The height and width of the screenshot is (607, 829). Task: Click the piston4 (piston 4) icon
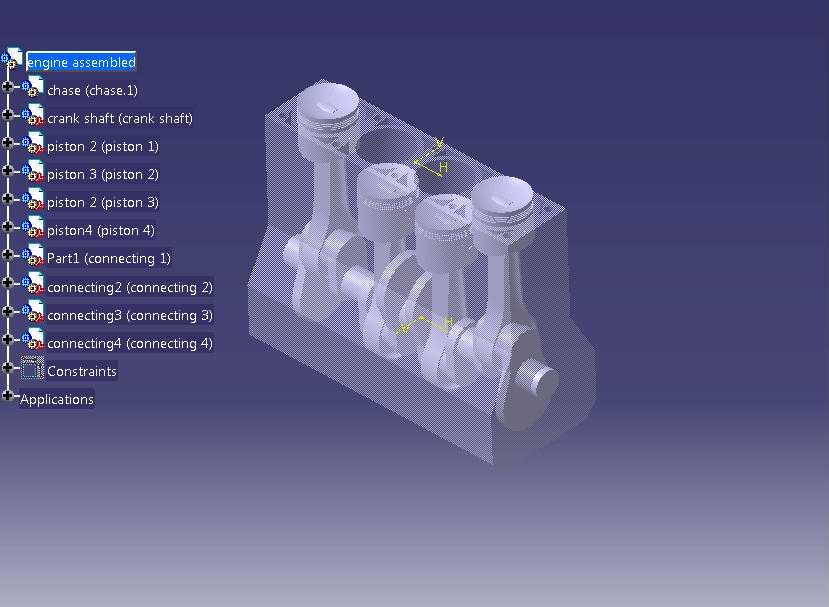coord(33,227)
